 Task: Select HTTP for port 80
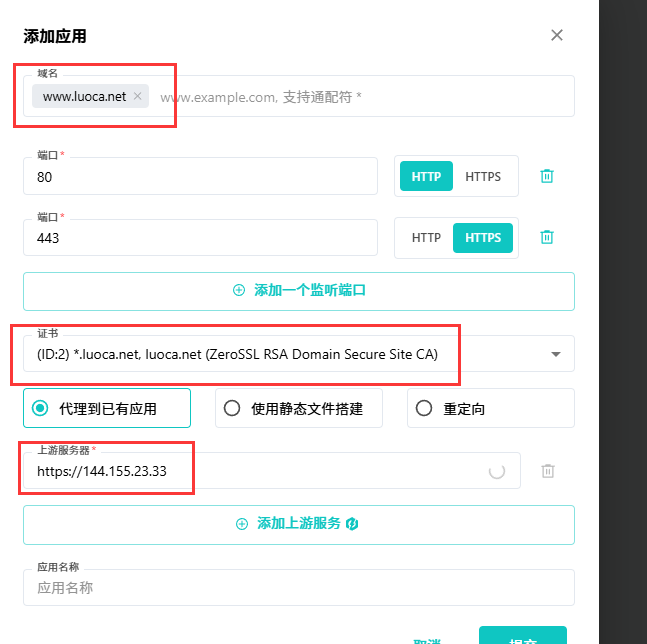(426, 176)
